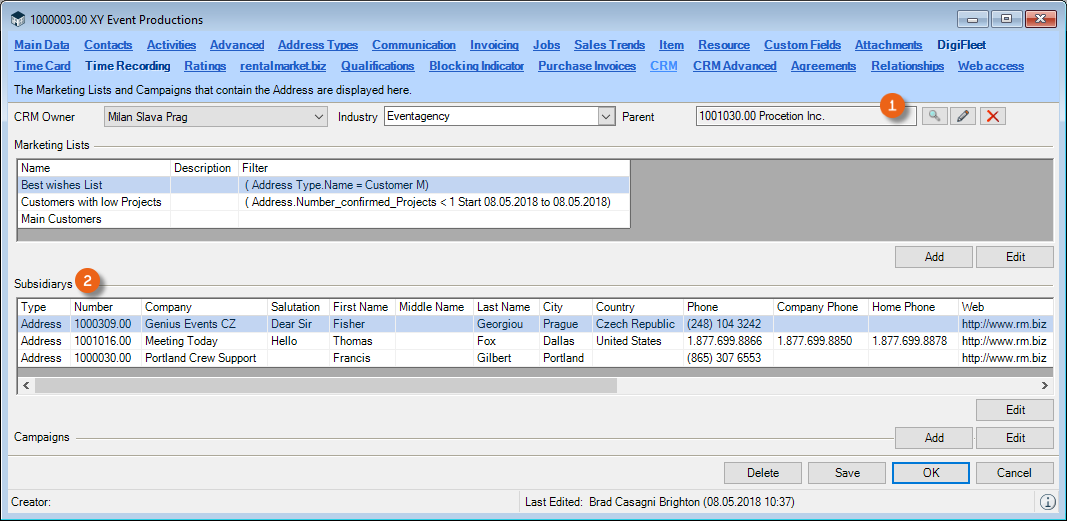The image size is (1067, 521).
Task: Click the info icon in status bar
Action: tap(1047, 502)
